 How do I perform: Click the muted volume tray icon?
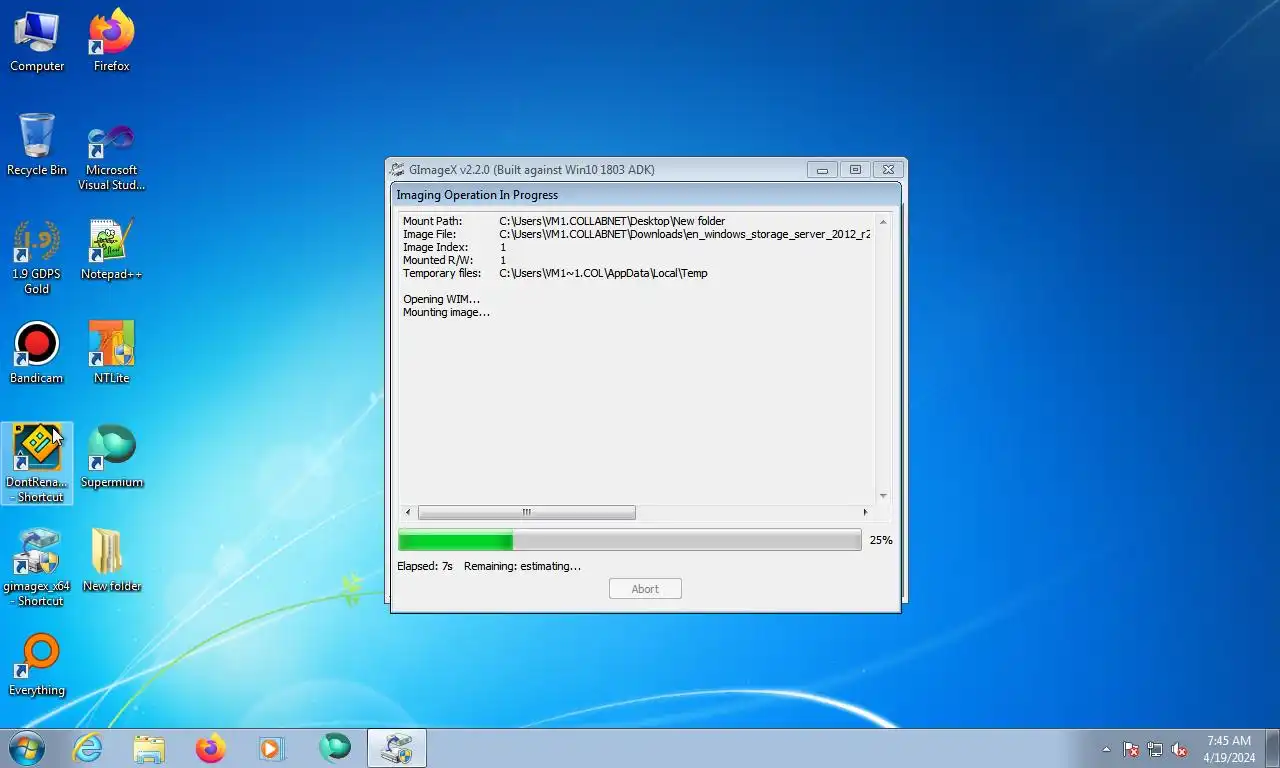coord(1179,749)
